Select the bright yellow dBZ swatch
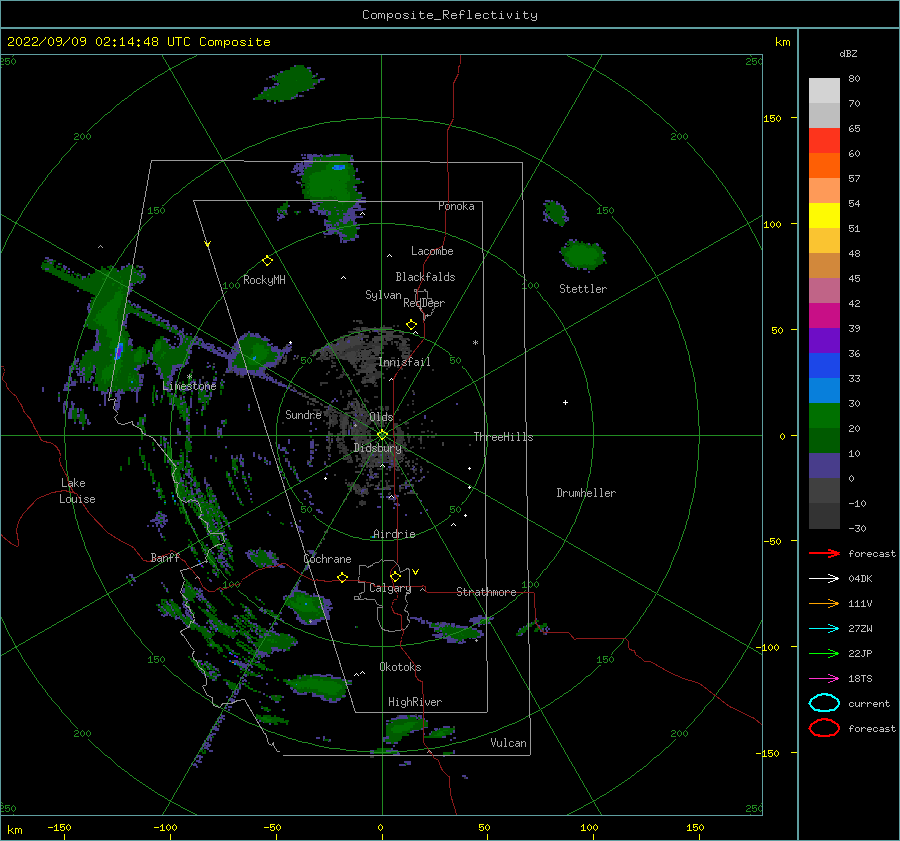This screenshot has height=841, width=900. point(824,216)
